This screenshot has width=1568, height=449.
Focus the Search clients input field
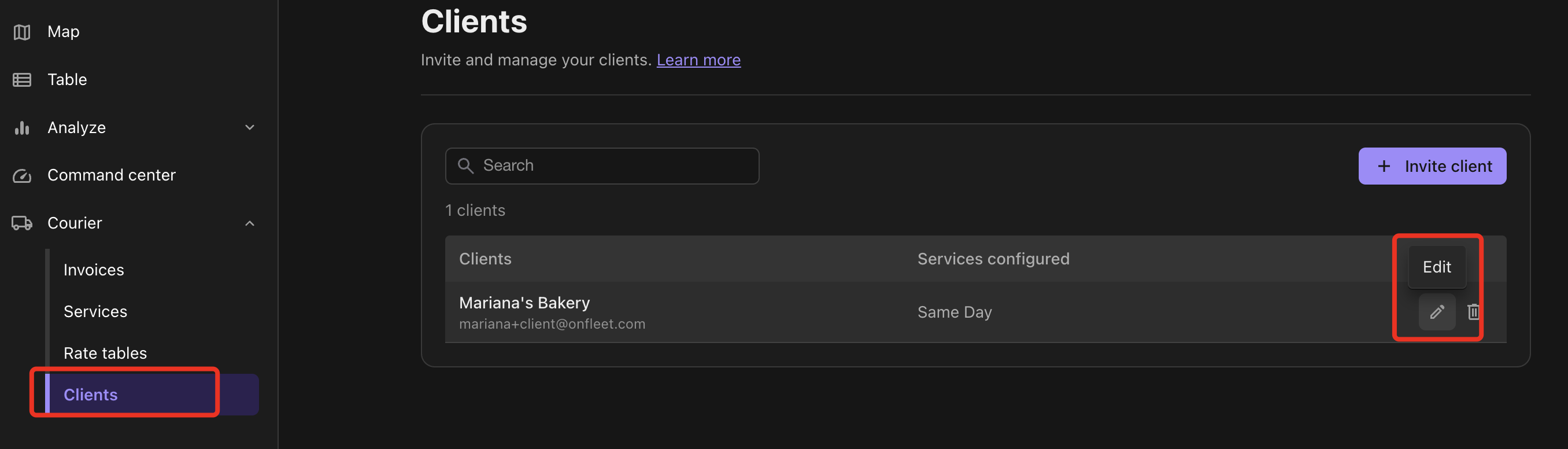pyautogui.click(x=602, y=165)
